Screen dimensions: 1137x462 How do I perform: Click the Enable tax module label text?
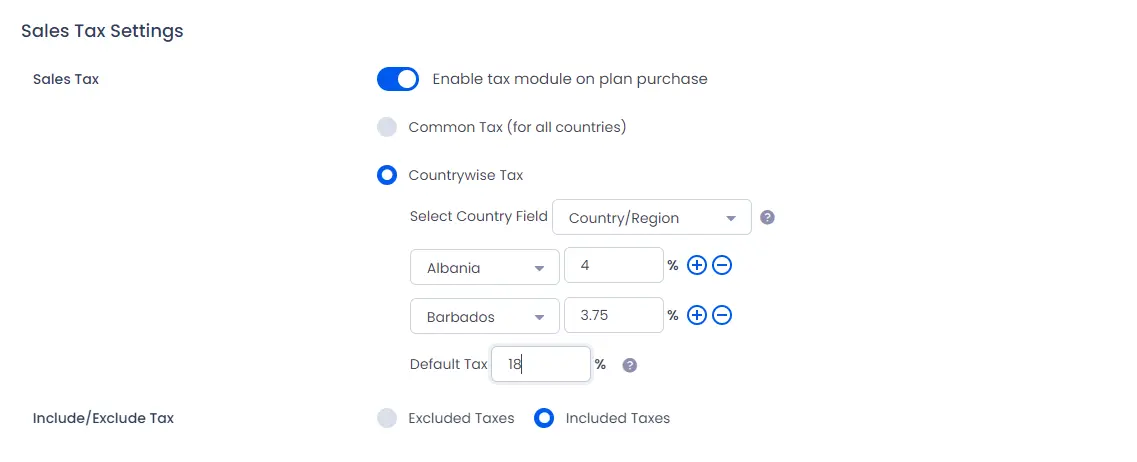pyautogui.click(x=570, y=79)
